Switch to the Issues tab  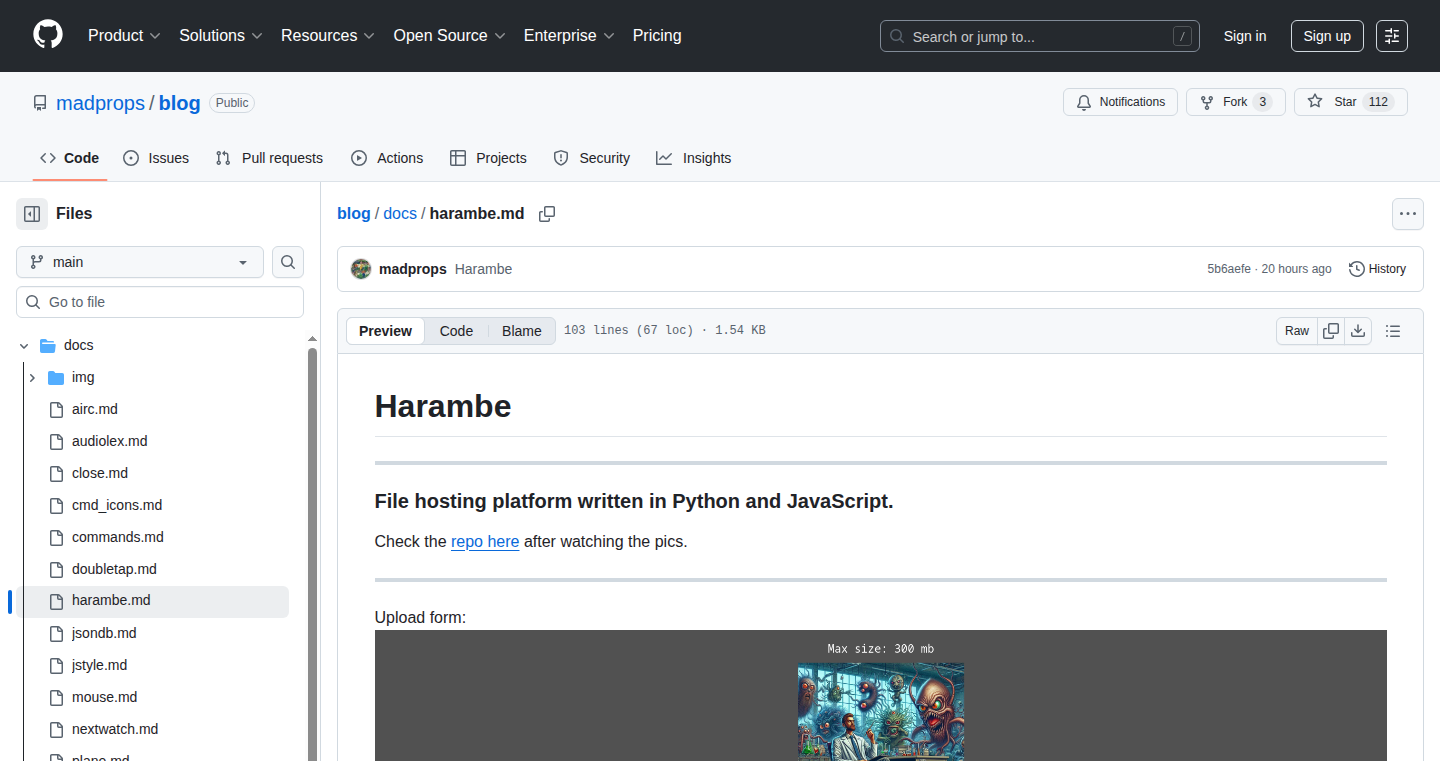[x=156, y=158]
